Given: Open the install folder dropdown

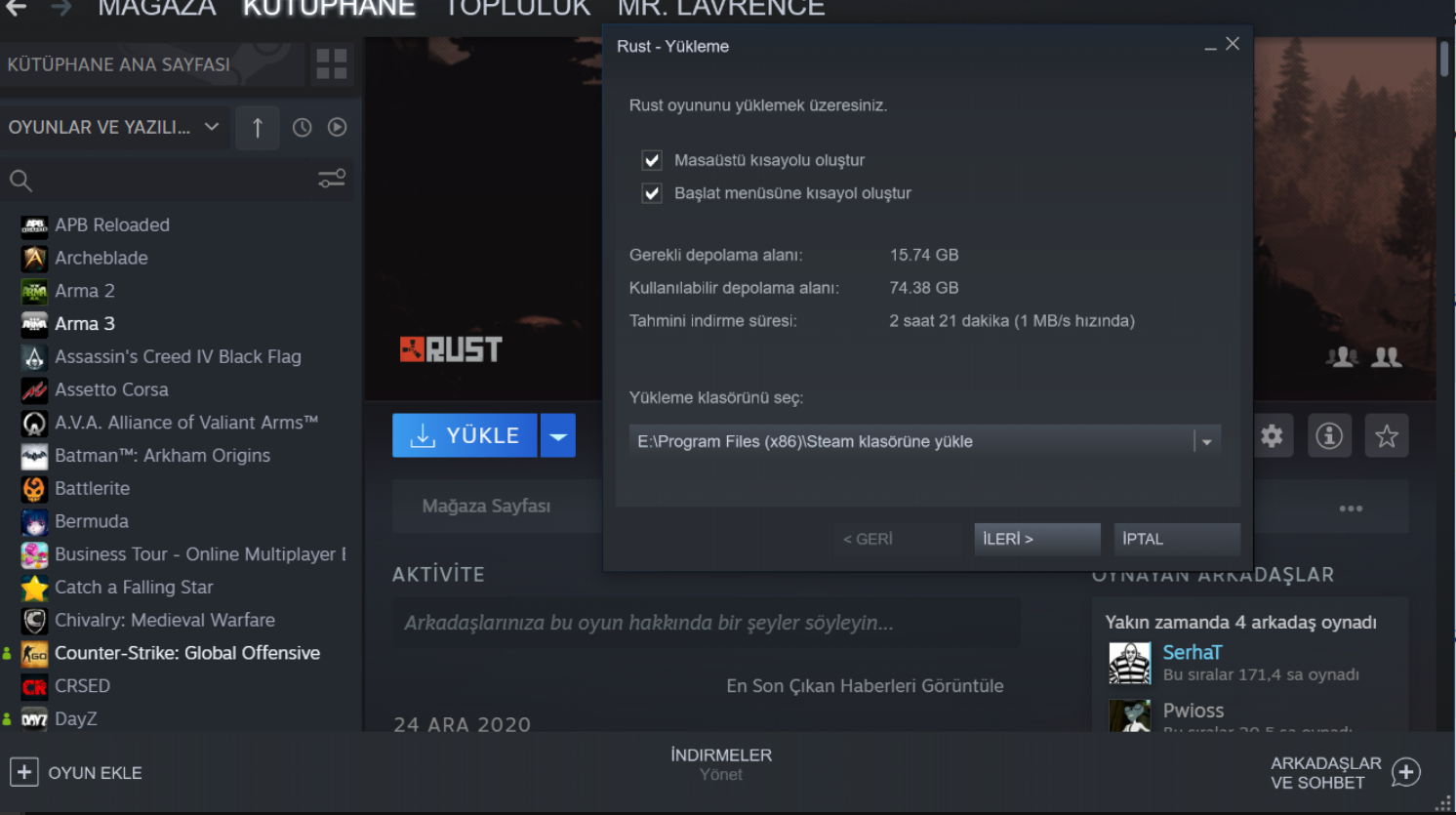Looking at the screenshot, I should (1207, 441).
